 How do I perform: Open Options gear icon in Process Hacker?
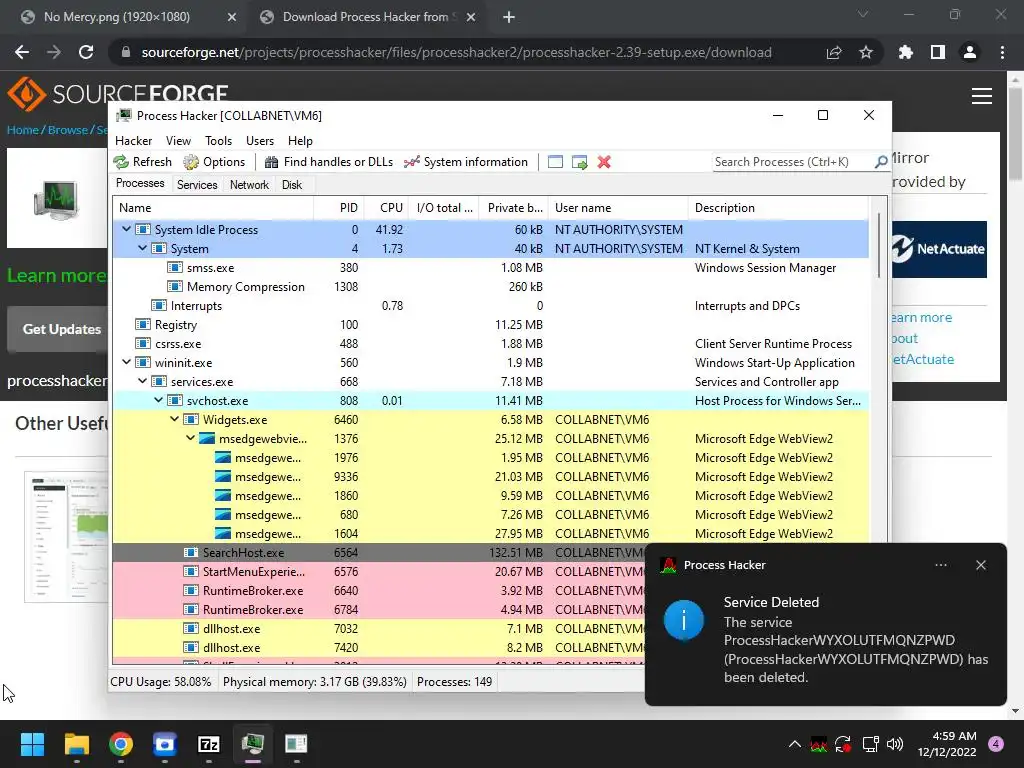point(191,162)
